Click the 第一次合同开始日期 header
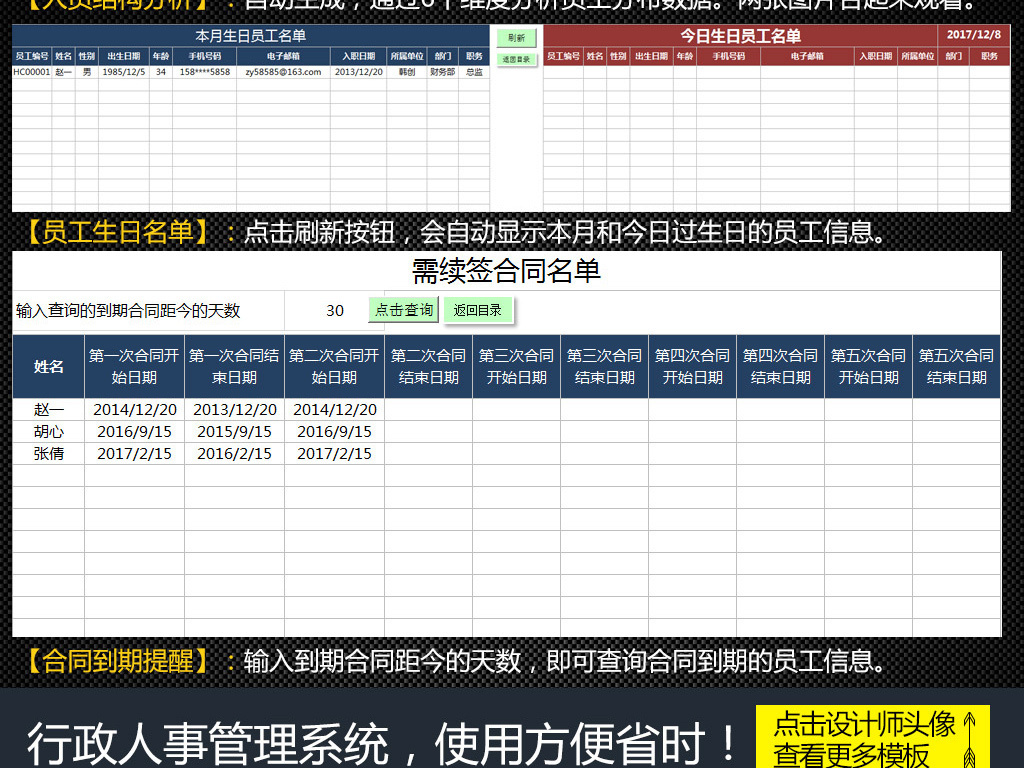The height and width of the screenshot is (768, 1024). 136,365
